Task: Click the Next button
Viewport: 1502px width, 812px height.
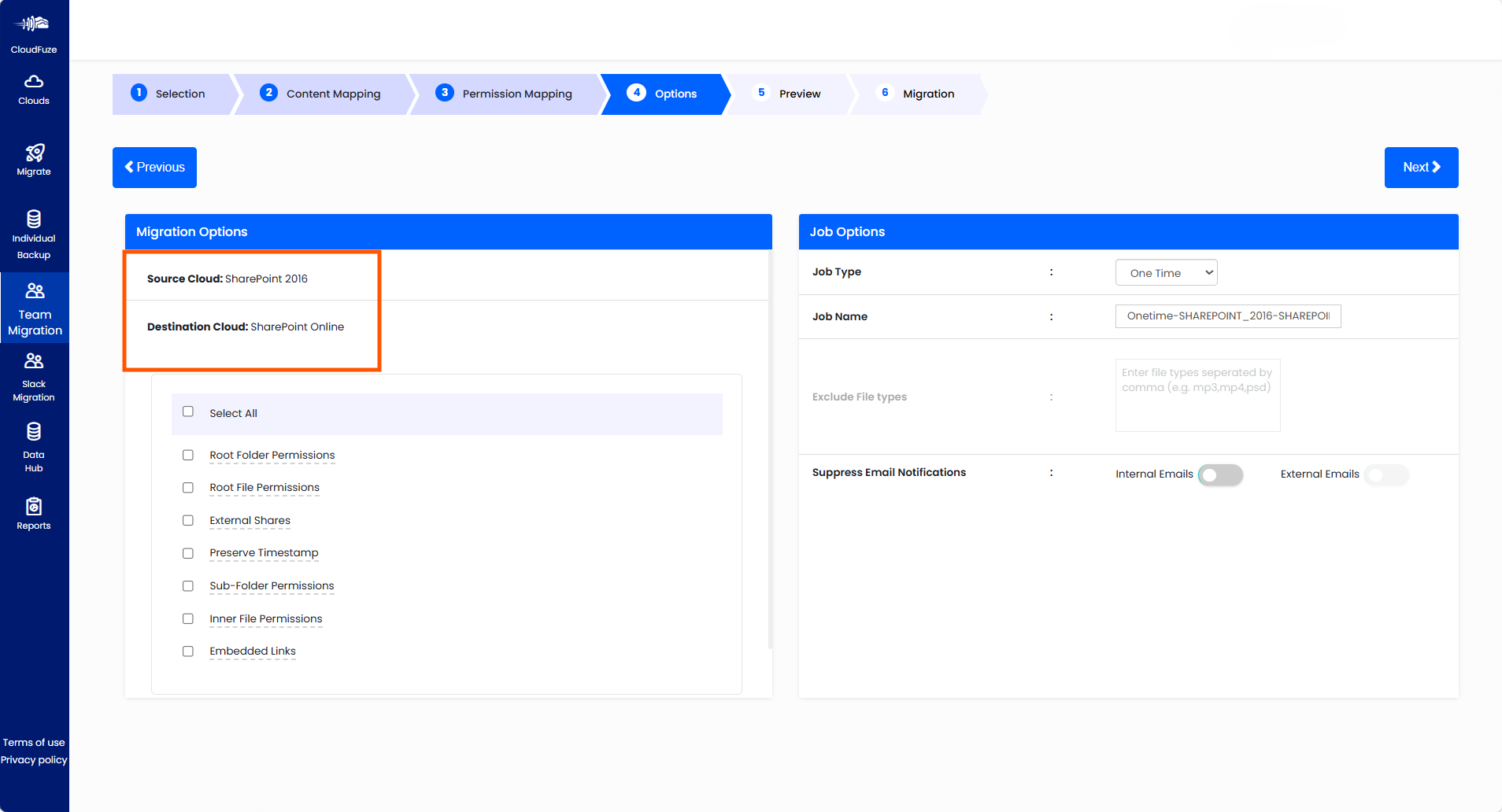Action: pyautogui.click(x=1421, y=168)
